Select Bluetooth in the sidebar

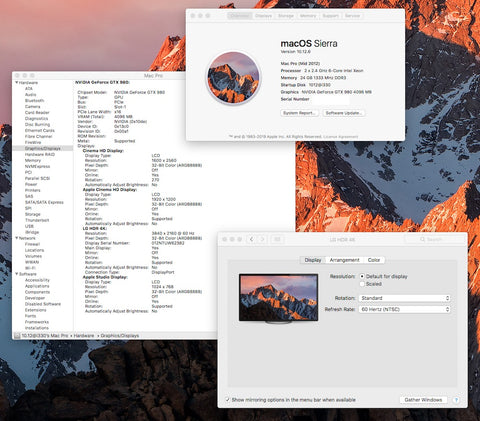point(34,100)
